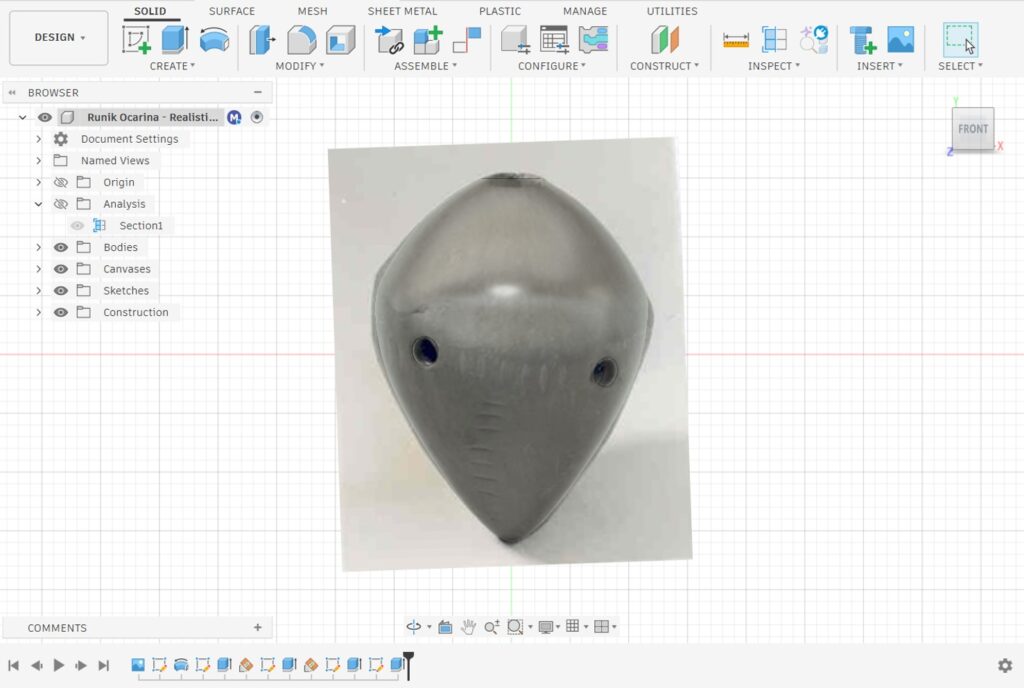The image size is (1024, 688).
Task: Click third Inspect icon with magnifier
Action: click(x=814, y=40)
